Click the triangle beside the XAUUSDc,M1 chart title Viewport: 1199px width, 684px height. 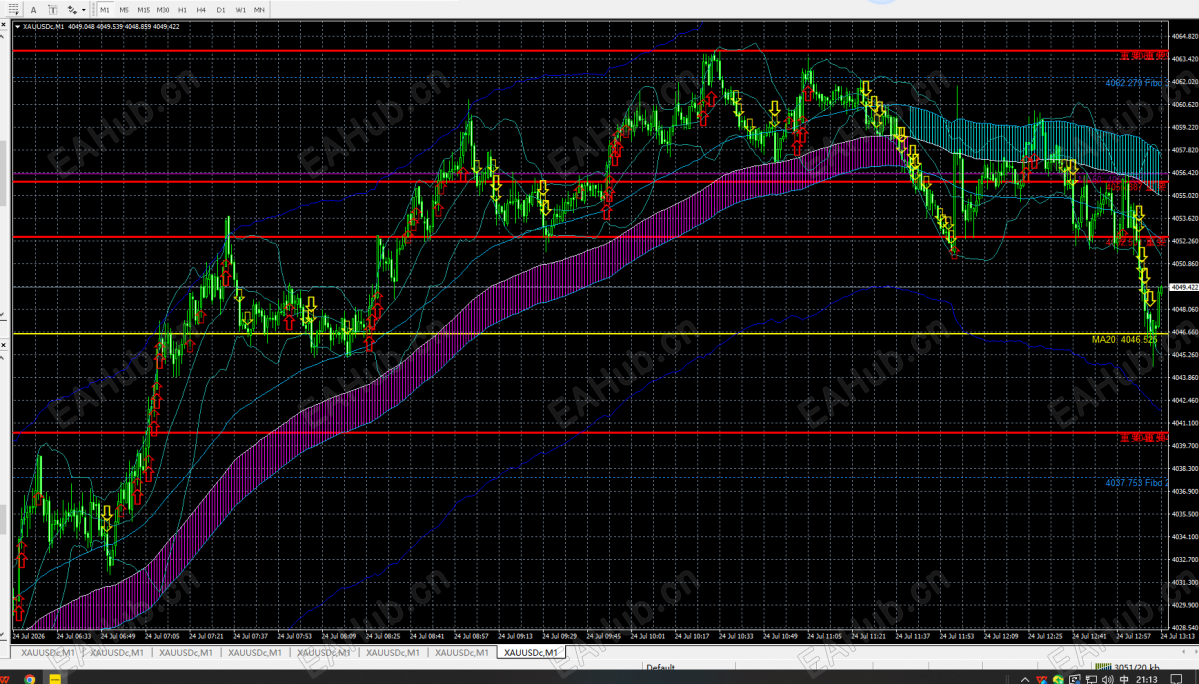[18, 27]
